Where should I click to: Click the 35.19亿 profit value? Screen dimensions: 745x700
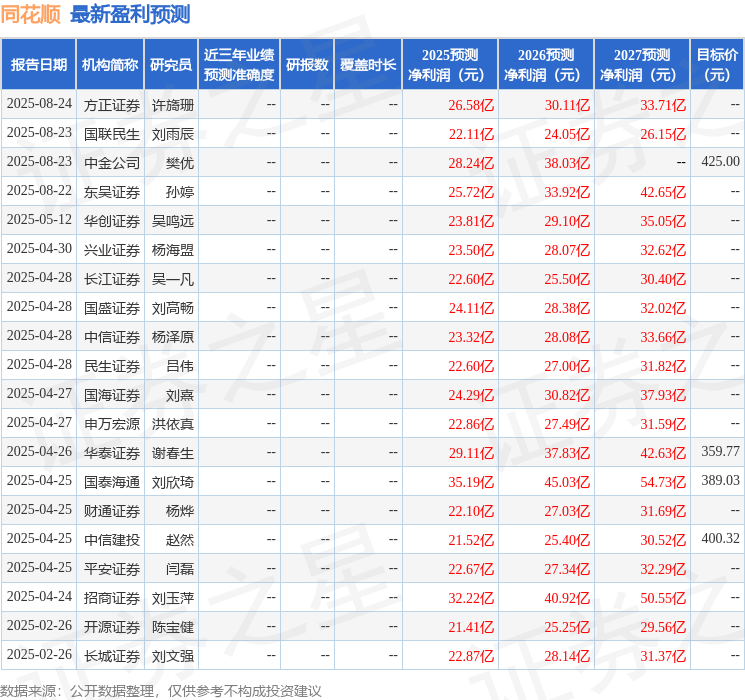tap(471, 482)
